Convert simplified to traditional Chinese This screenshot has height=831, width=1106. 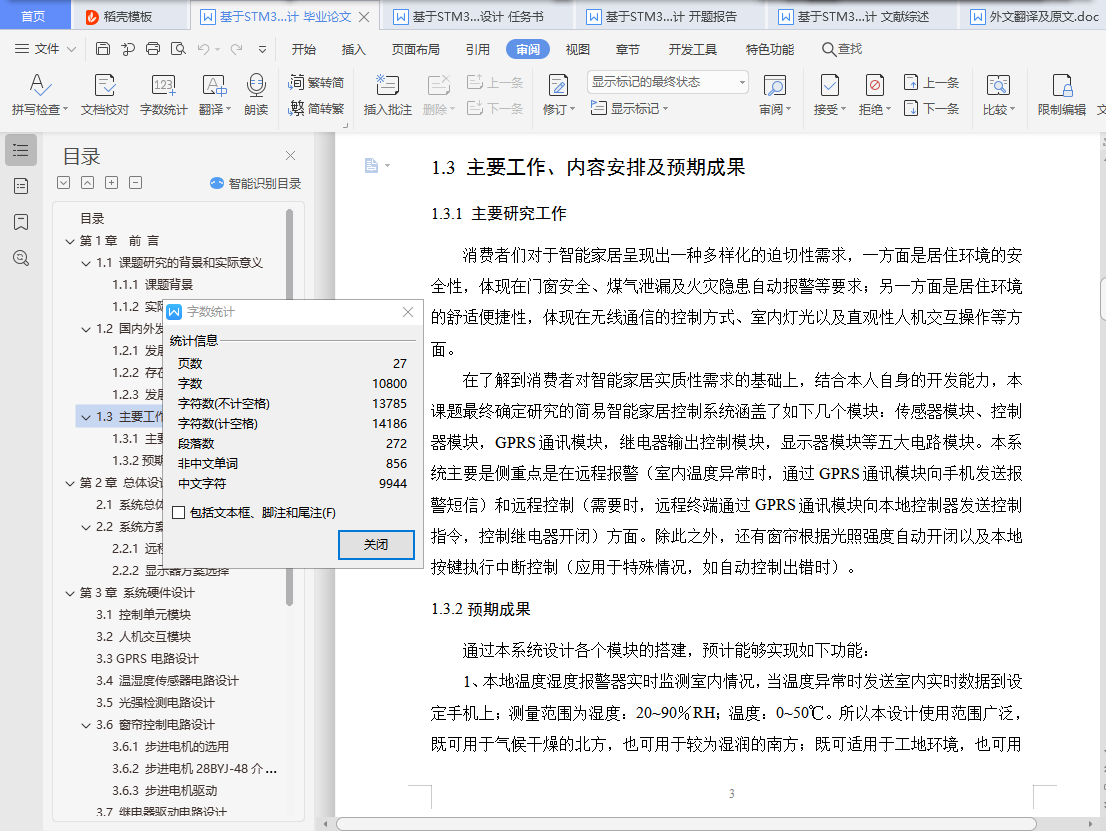pos(316,109)
